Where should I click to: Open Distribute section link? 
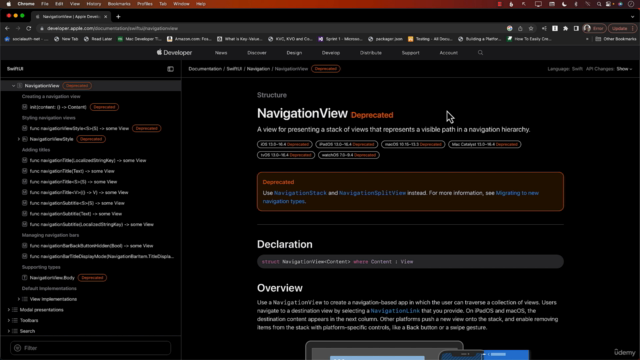tap(371, 53)
